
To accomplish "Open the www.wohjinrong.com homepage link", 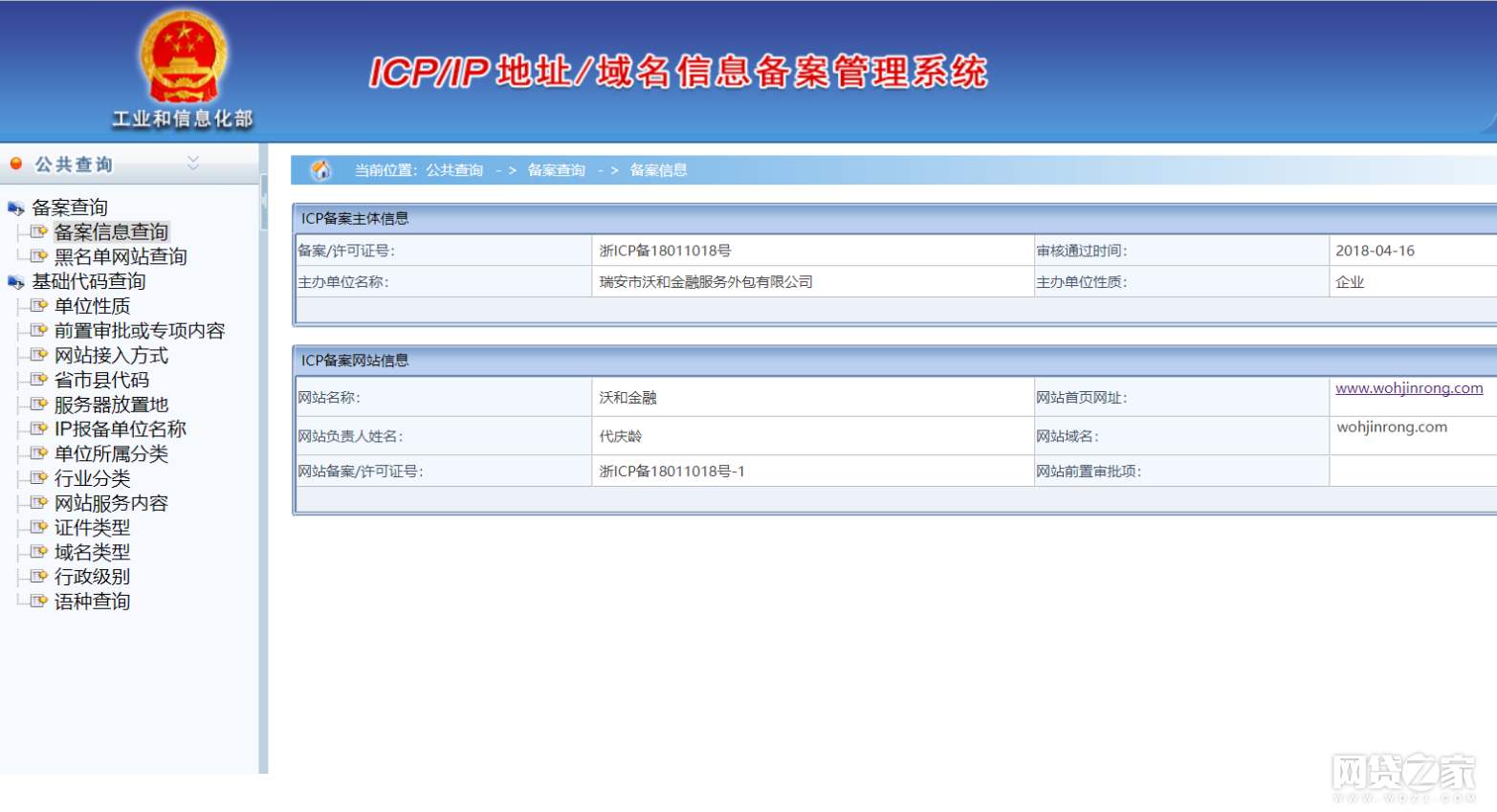I will tap(1409, 388).
